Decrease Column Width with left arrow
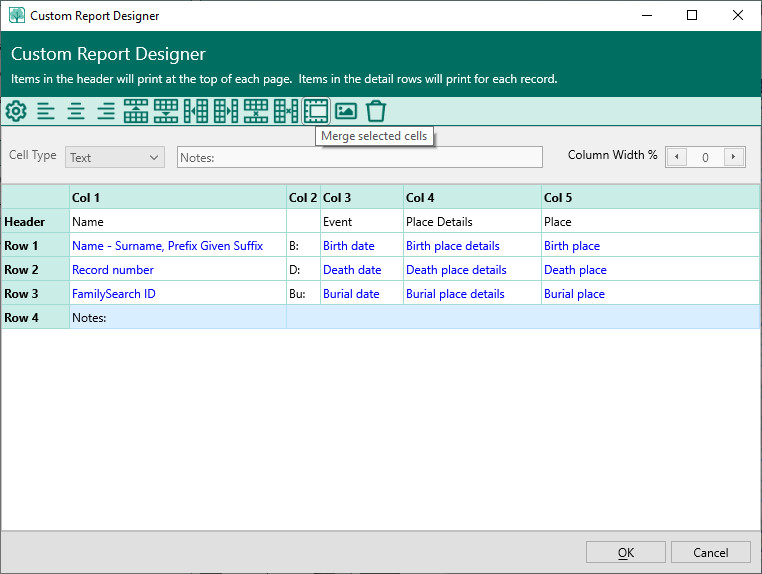This screenshot has width=762, height=574. [677, 157]
